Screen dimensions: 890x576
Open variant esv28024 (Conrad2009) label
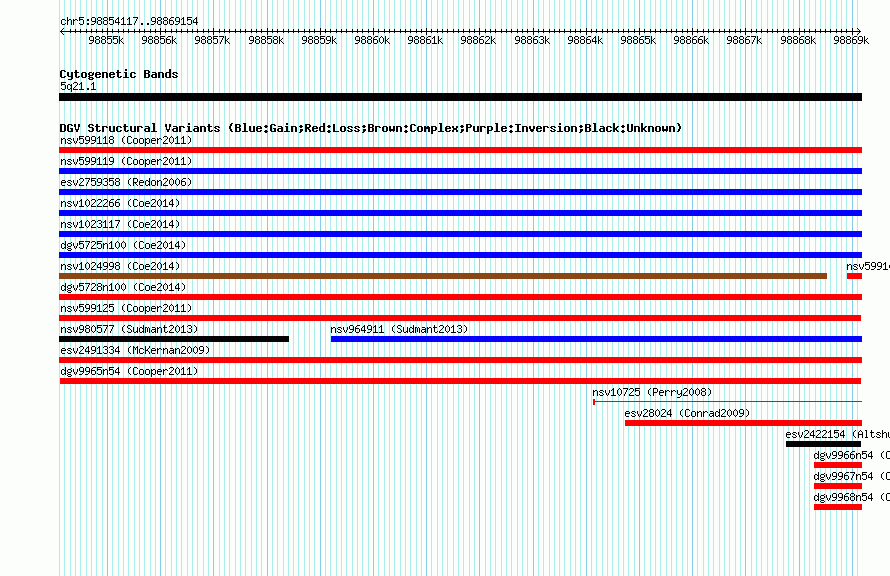point(687,413)
